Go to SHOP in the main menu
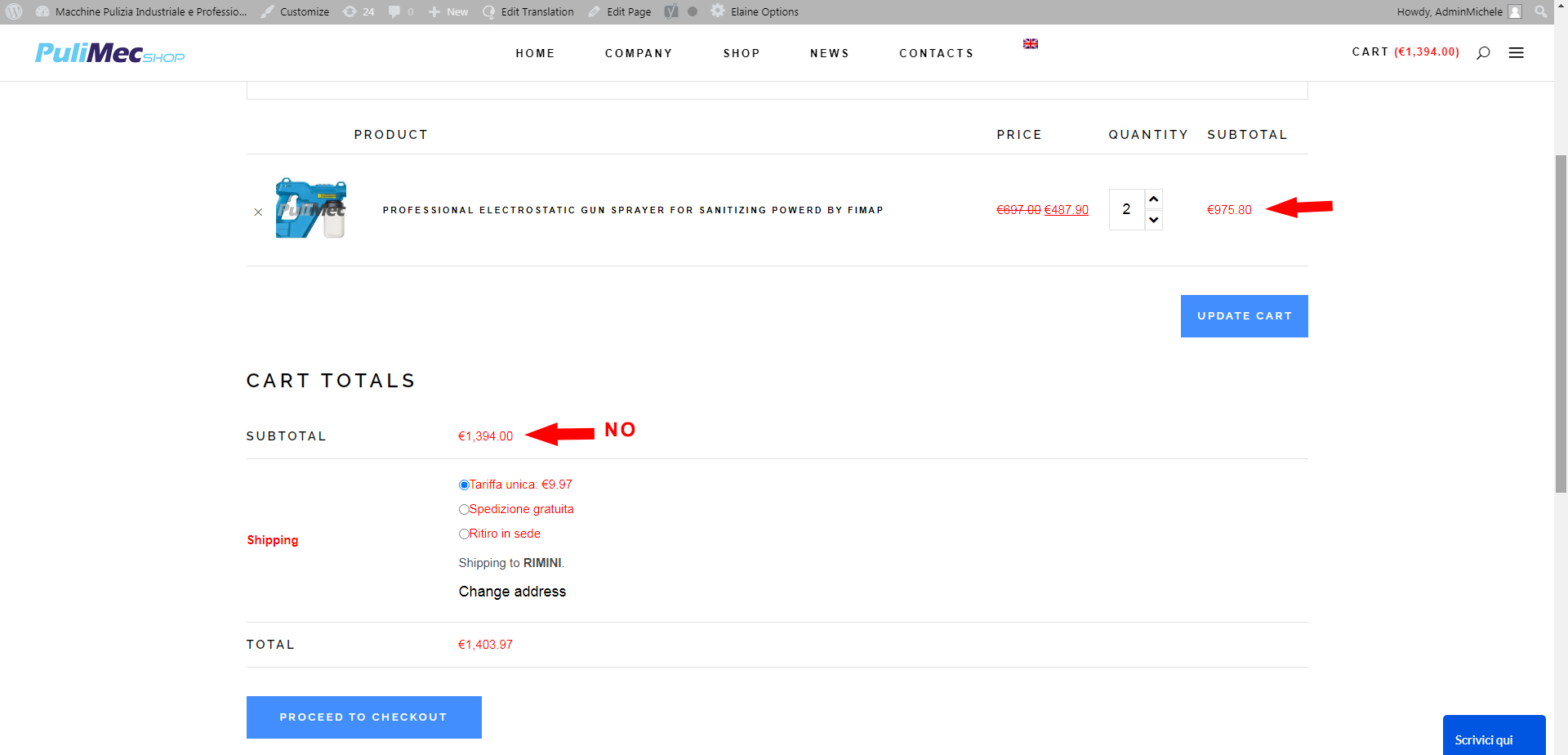The height and width of the screenshot is (755, 1568). 741,53
